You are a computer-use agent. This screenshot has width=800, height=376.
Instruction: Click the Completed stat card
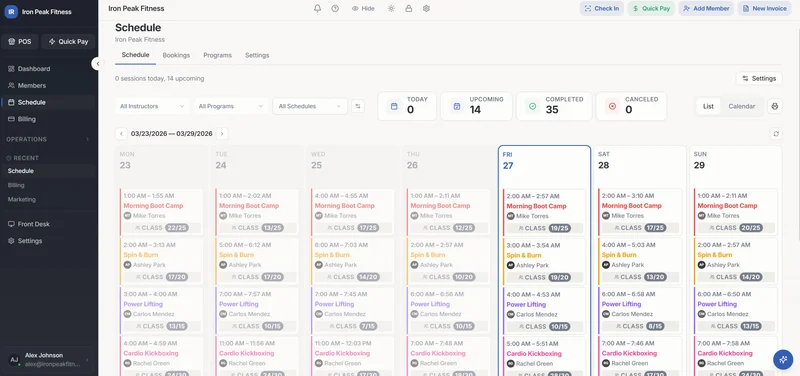coord(554,106)
